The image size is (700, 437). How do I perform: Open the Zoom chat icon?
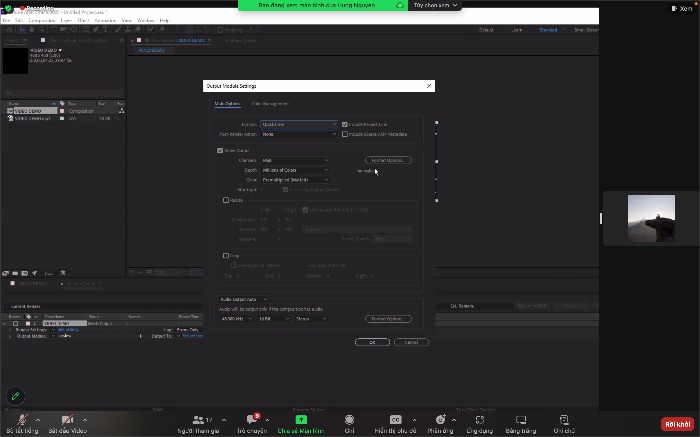click(251, 420)
